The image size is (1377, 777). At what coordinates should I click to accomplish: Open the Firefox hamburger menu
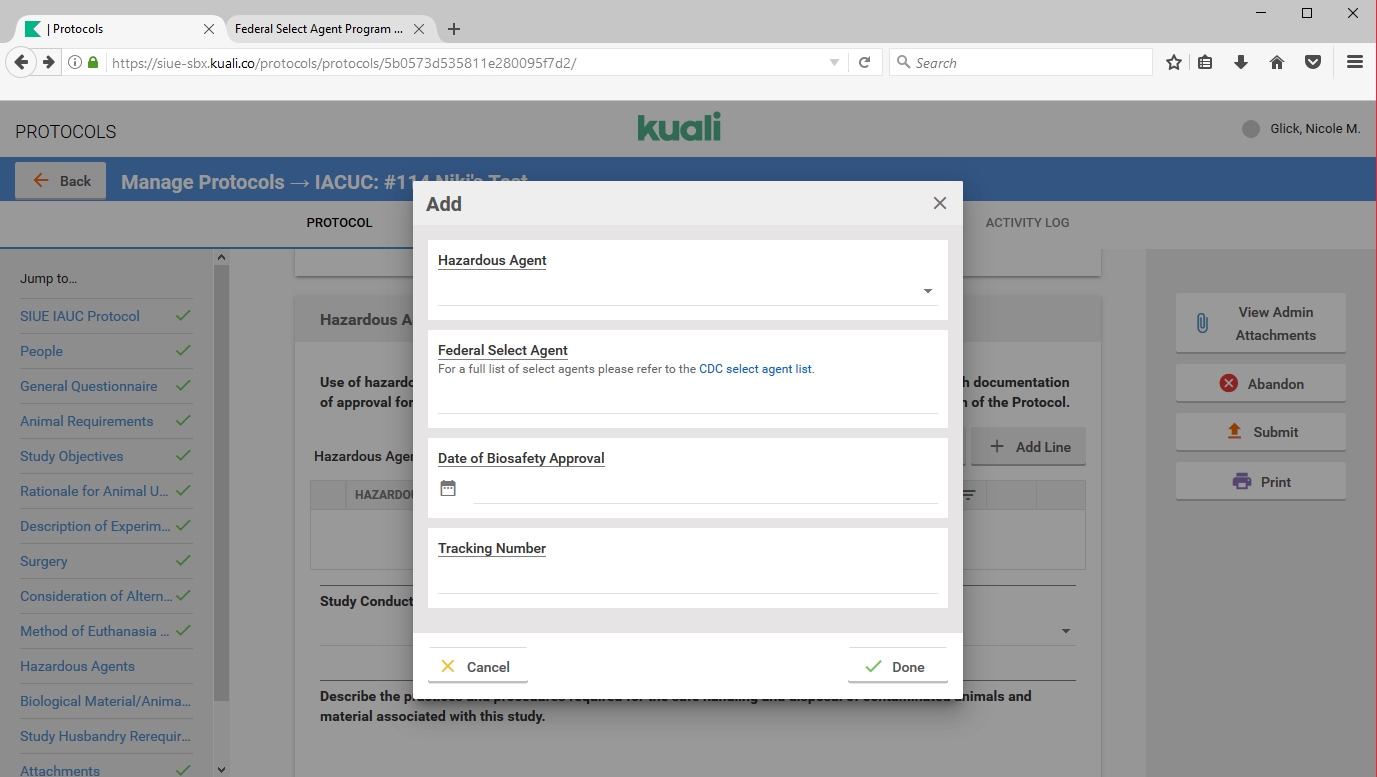click(1355, 62)
